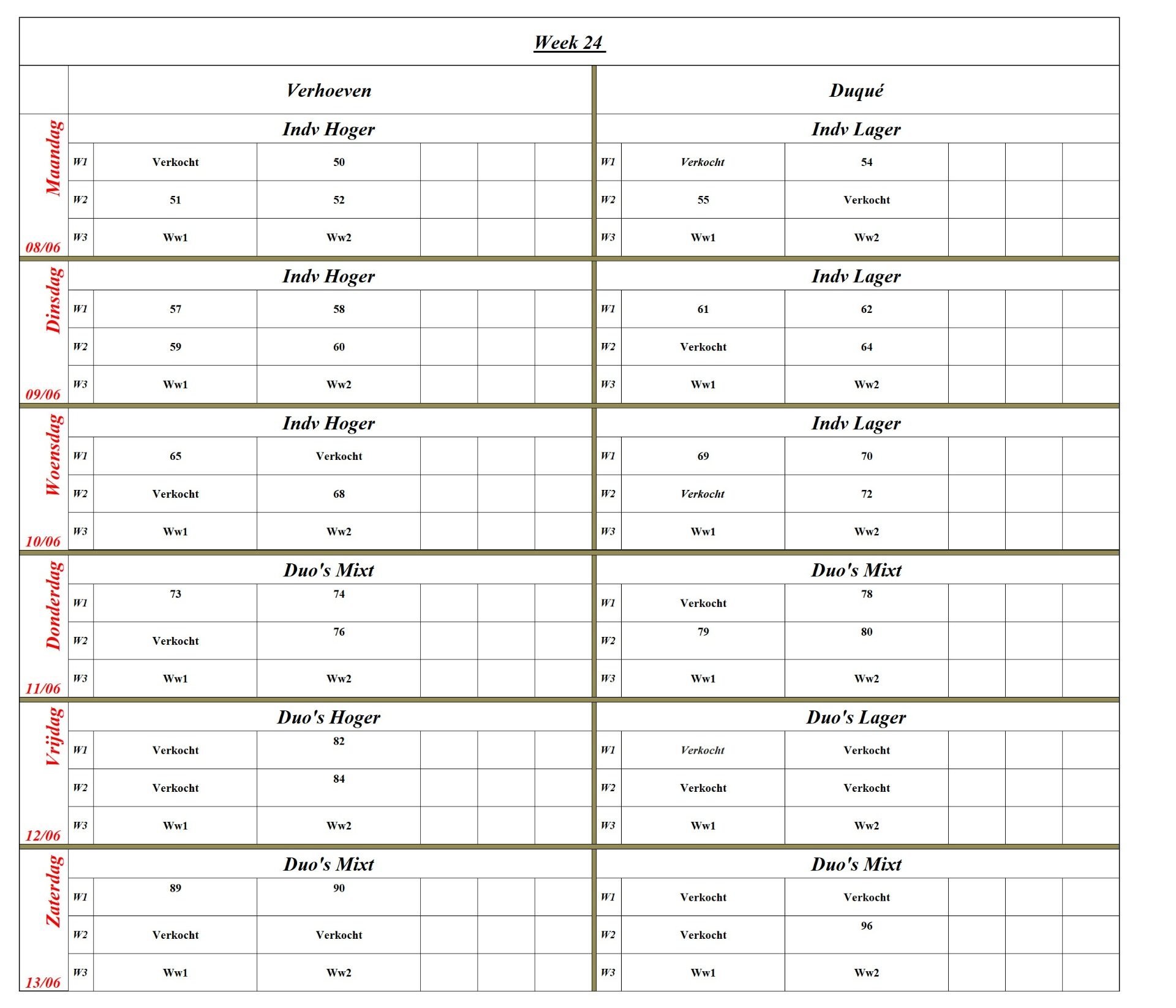
Task: Select slot number 89
Action: [175, 888]
